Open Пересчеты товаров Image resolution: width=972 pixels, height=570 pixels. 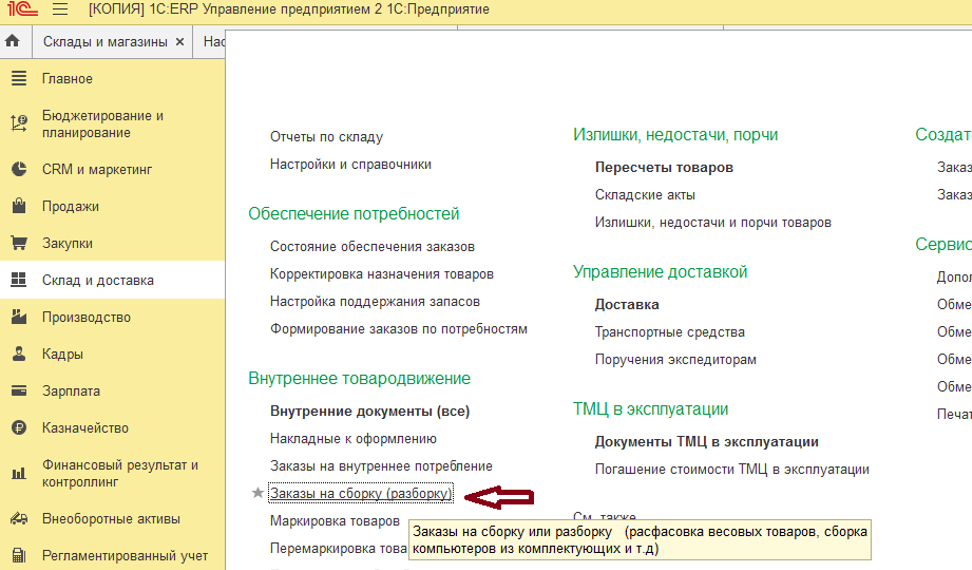[664, 167]
